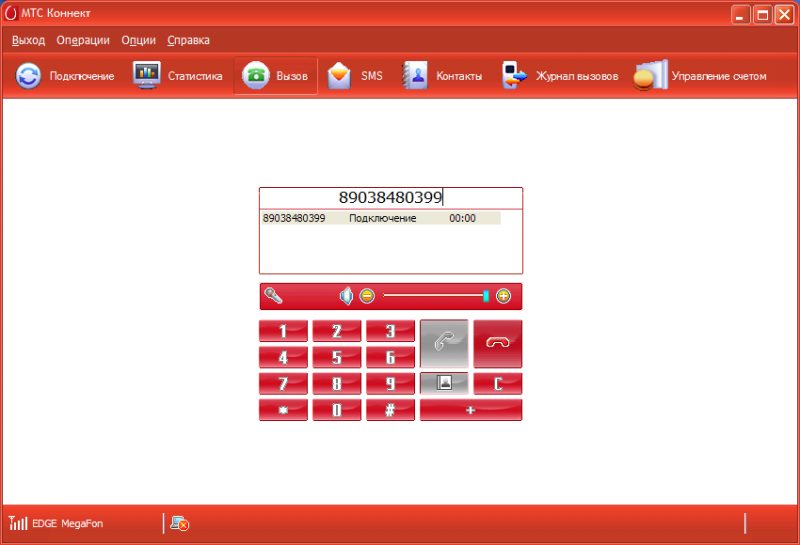Image resolution: width=800 pixels, height=545 pixels.
Task: Tap the hash key on keypad
Action: point(390,410)
